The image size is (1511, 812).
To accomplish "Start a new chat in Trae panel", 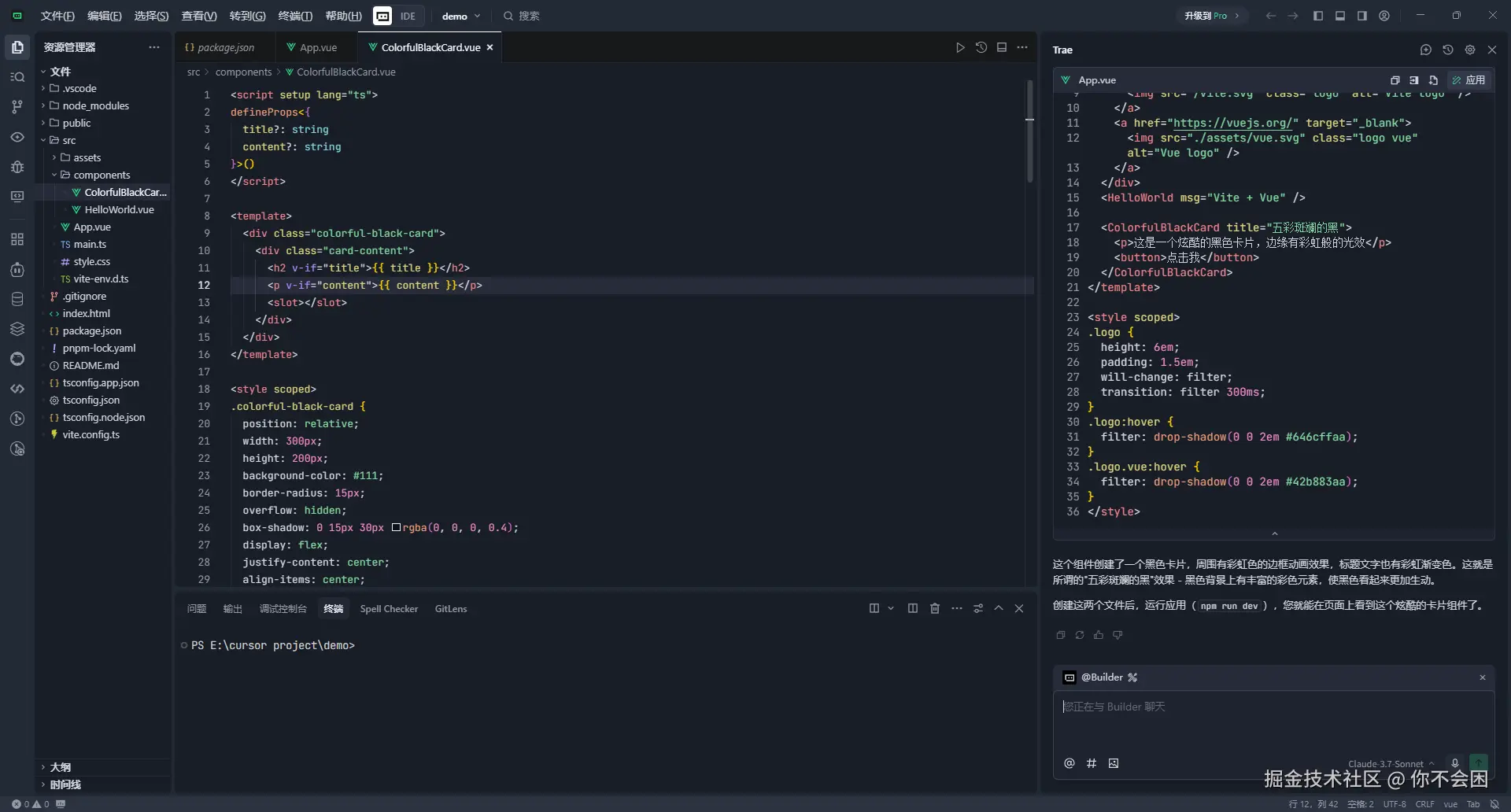I will 1426,50.
